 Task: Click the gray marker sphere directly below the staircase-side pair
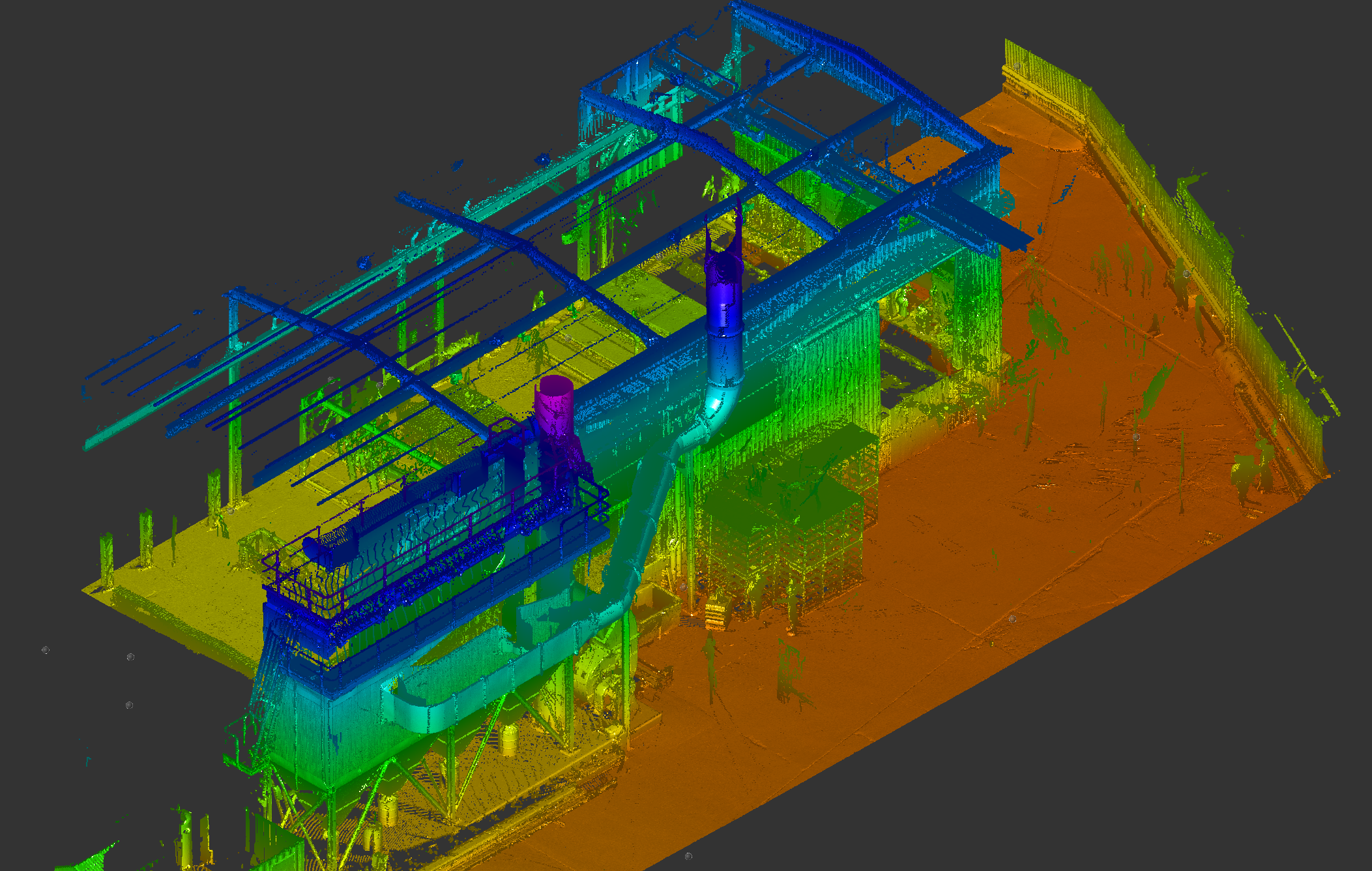(129, 705)
